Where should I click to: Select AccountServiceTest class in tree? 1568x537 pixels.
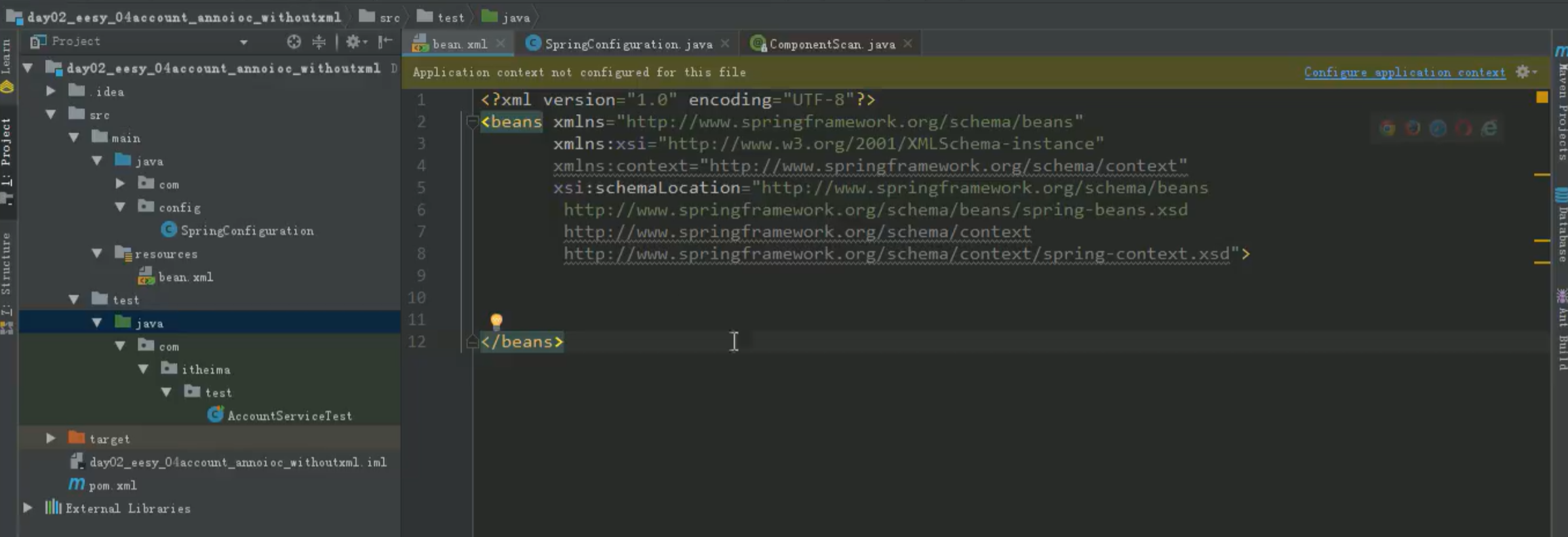click(280, 416)
